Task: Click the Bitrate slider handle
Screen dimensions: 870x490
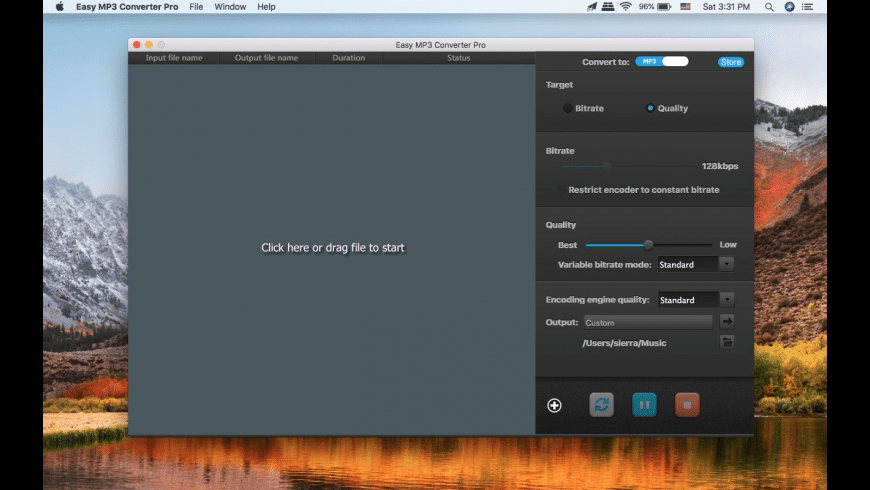Action: [x=606, y=166]
